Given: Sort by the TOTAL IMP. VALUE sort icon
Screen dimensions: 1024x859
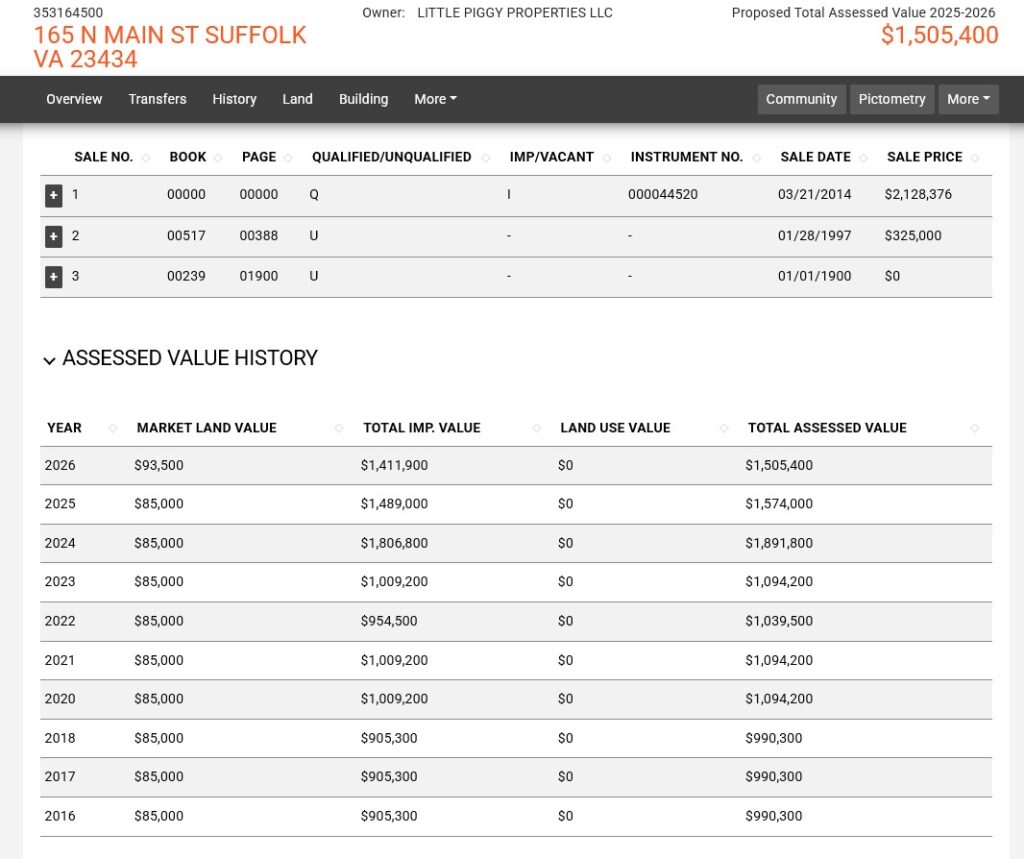Looking at the screenshot, I should click(537, 429).
